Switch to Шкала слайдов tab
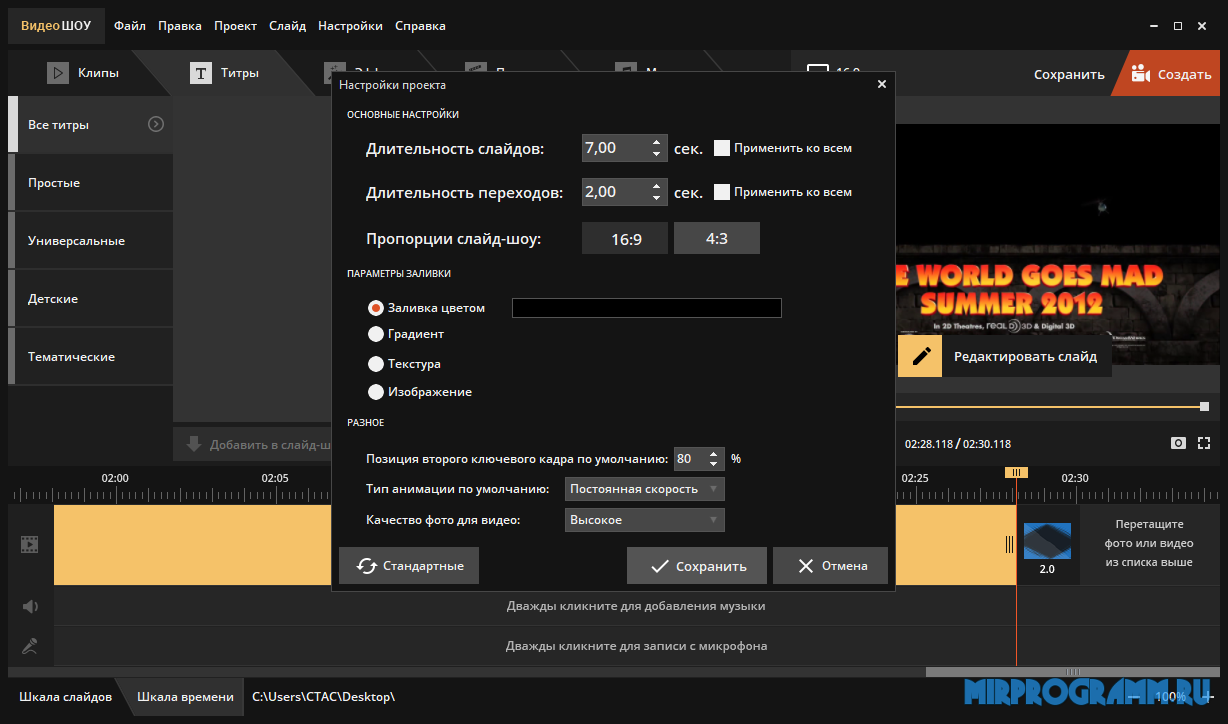 tap(65, 697)
